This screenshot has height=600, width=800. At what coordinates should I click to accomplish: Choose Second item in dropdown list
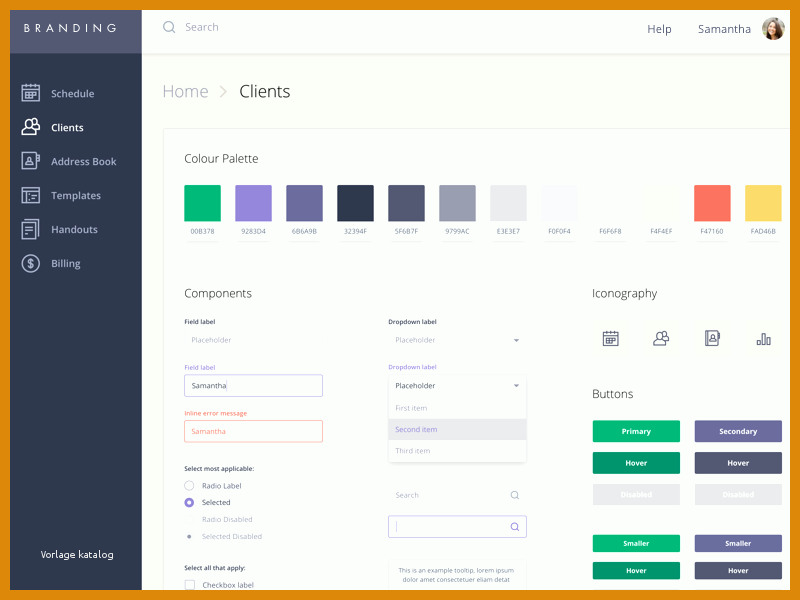pyautogui.click(x=457, y=430)
